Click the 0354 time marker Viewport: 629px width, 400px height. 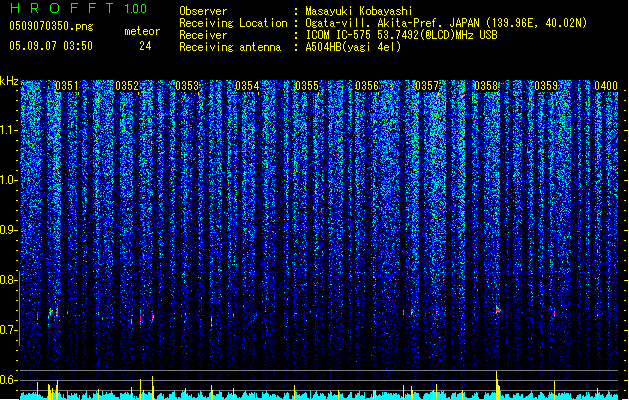click(247, 86)
